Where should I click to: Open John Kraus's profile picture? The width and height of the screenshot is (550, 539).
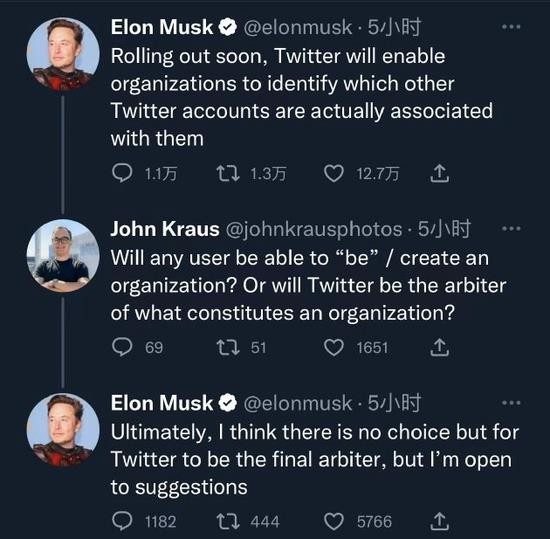[x=63, y=256]
